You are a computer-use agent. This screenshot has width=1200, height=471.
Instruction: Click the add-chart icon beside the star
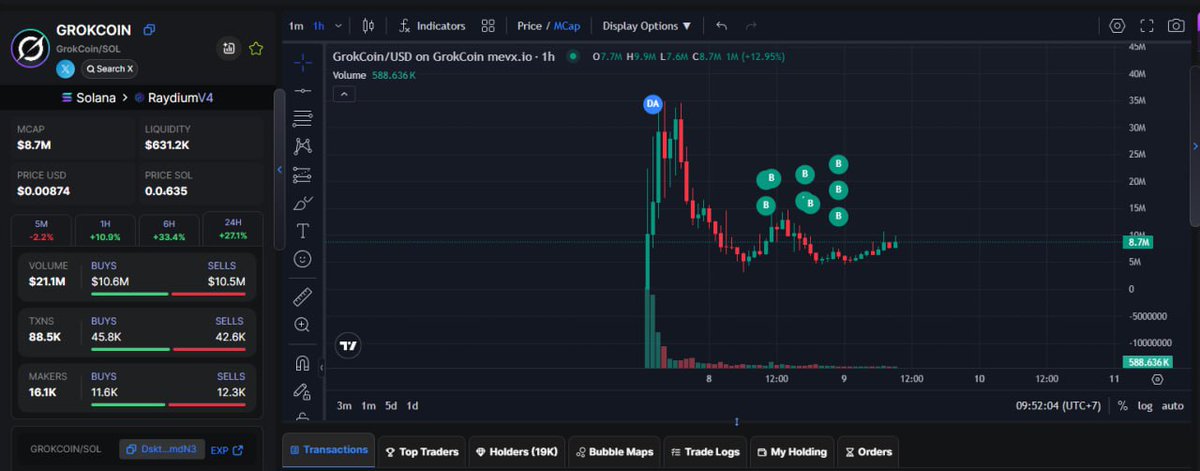229,48
